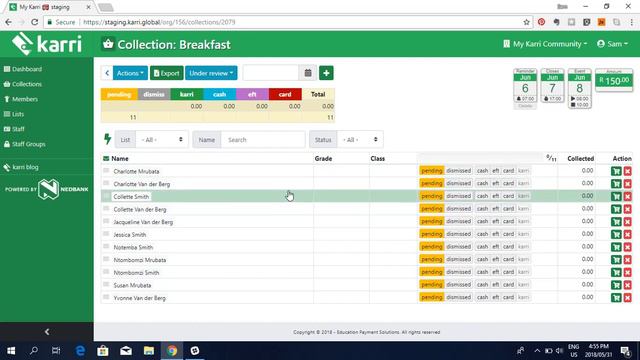
Task: Open Staff in the sidebar
Action: pos(14,129)
